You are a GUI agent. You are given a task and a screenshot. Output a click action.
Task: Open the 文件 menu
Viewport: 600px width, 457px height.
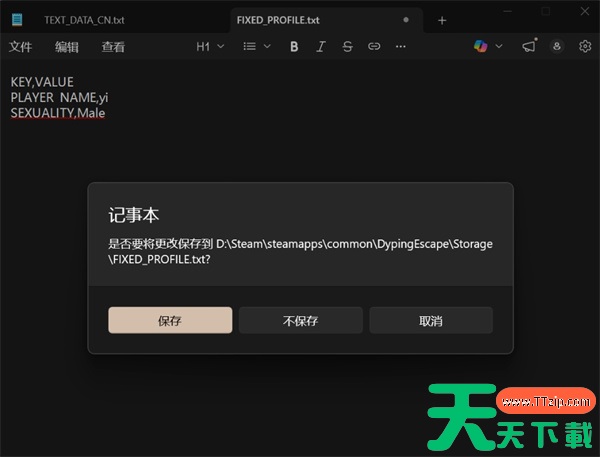[x=21, y=47]
